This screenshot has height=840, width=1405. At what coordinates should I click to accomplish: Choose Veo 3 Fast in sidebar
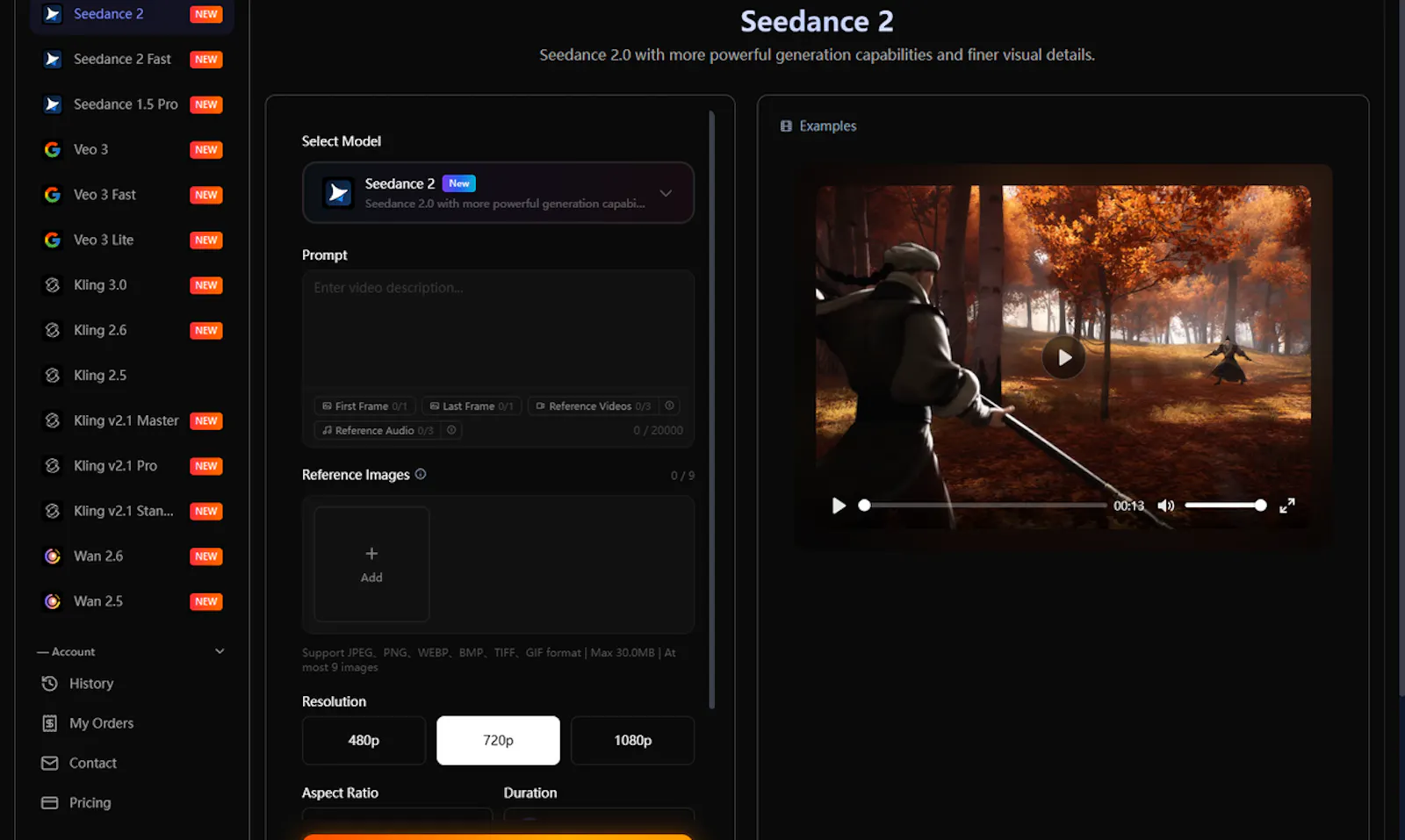coord(132,195)
